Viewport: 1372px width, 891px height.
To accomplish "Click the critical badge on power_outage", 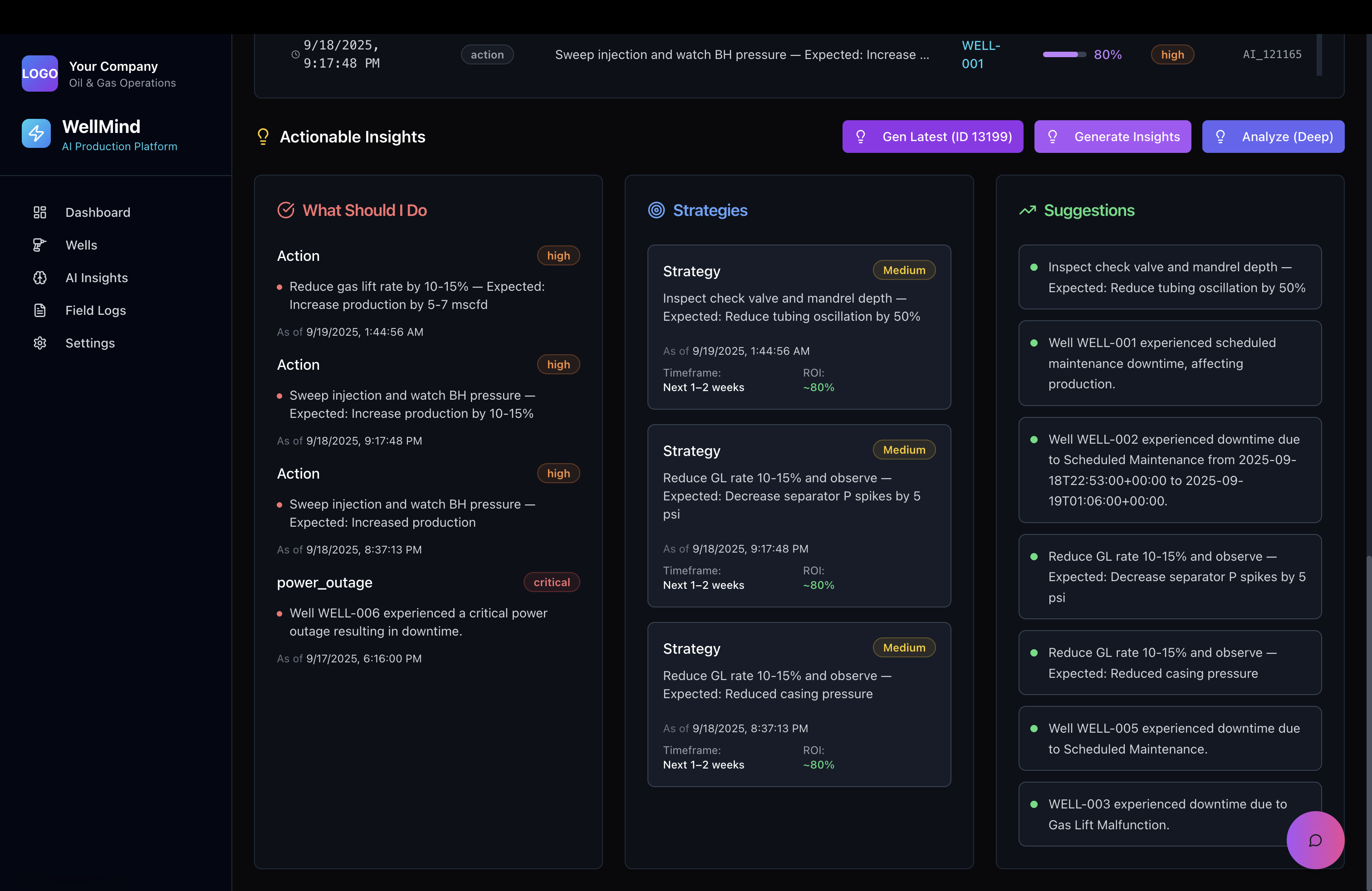I will [x=551, y=582].
